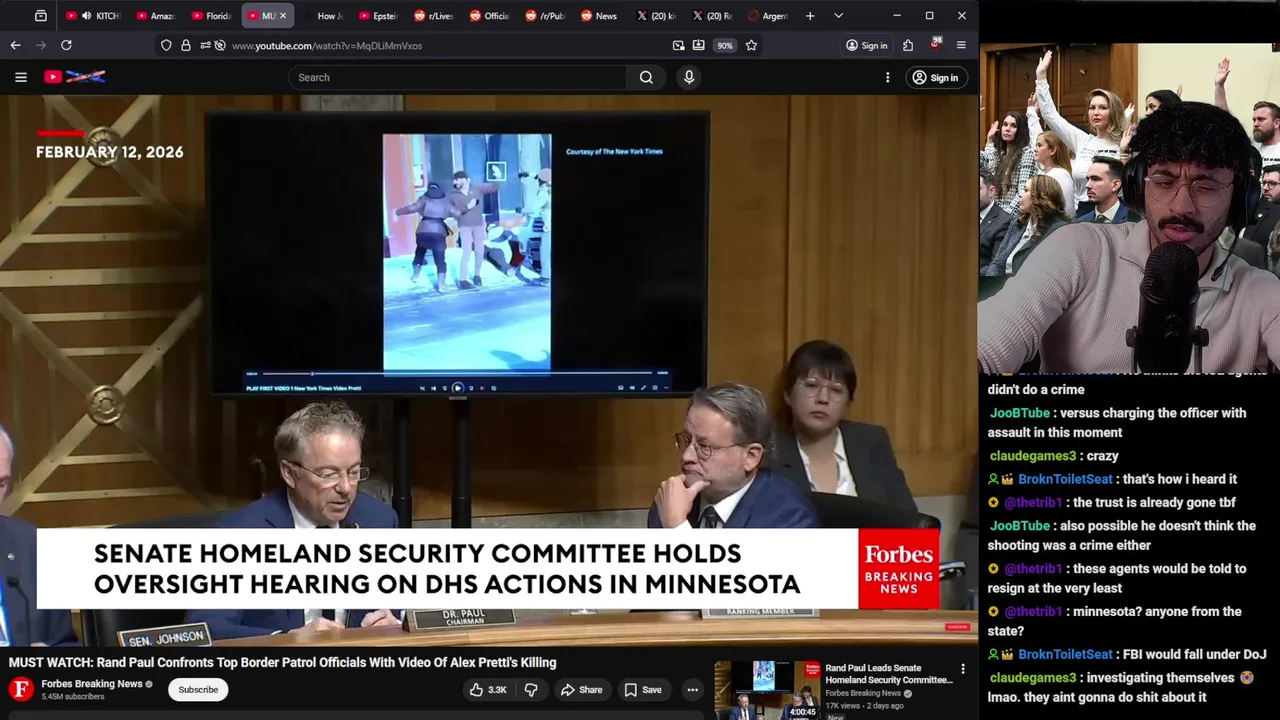Screen dimensions: 1280x720
Task: View site security padlock info
Action: click(186, 45)
